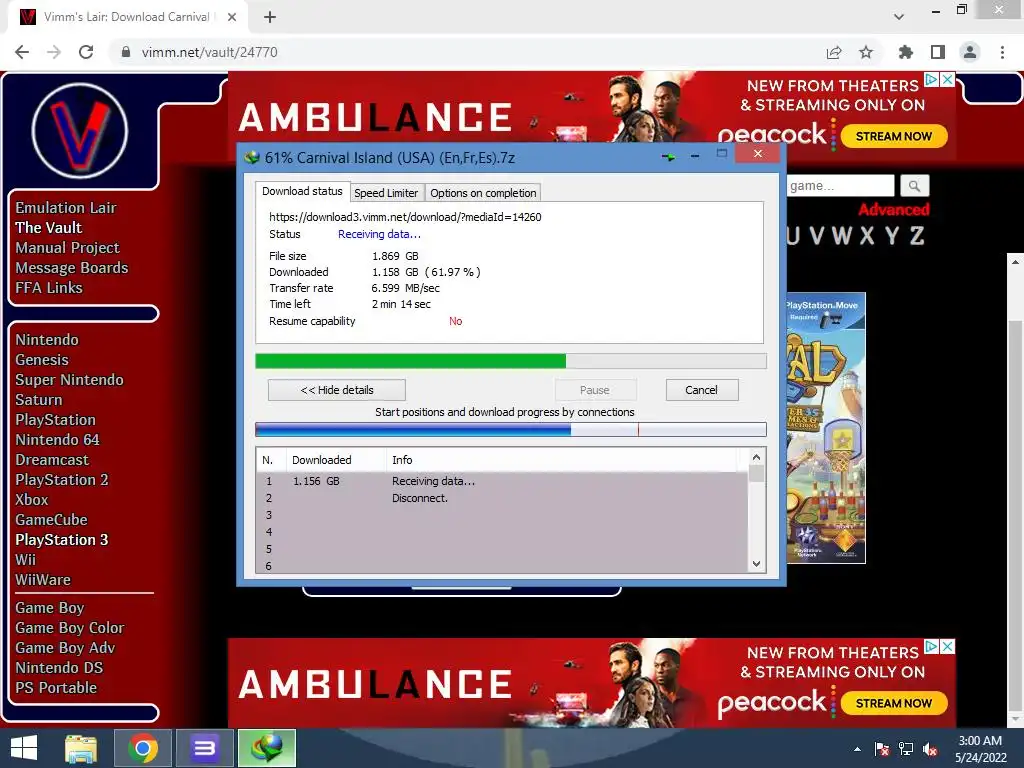Select connection row 2 Disconnect
The width and height of the screenshot is (1024, 768).
click(502, 498)
